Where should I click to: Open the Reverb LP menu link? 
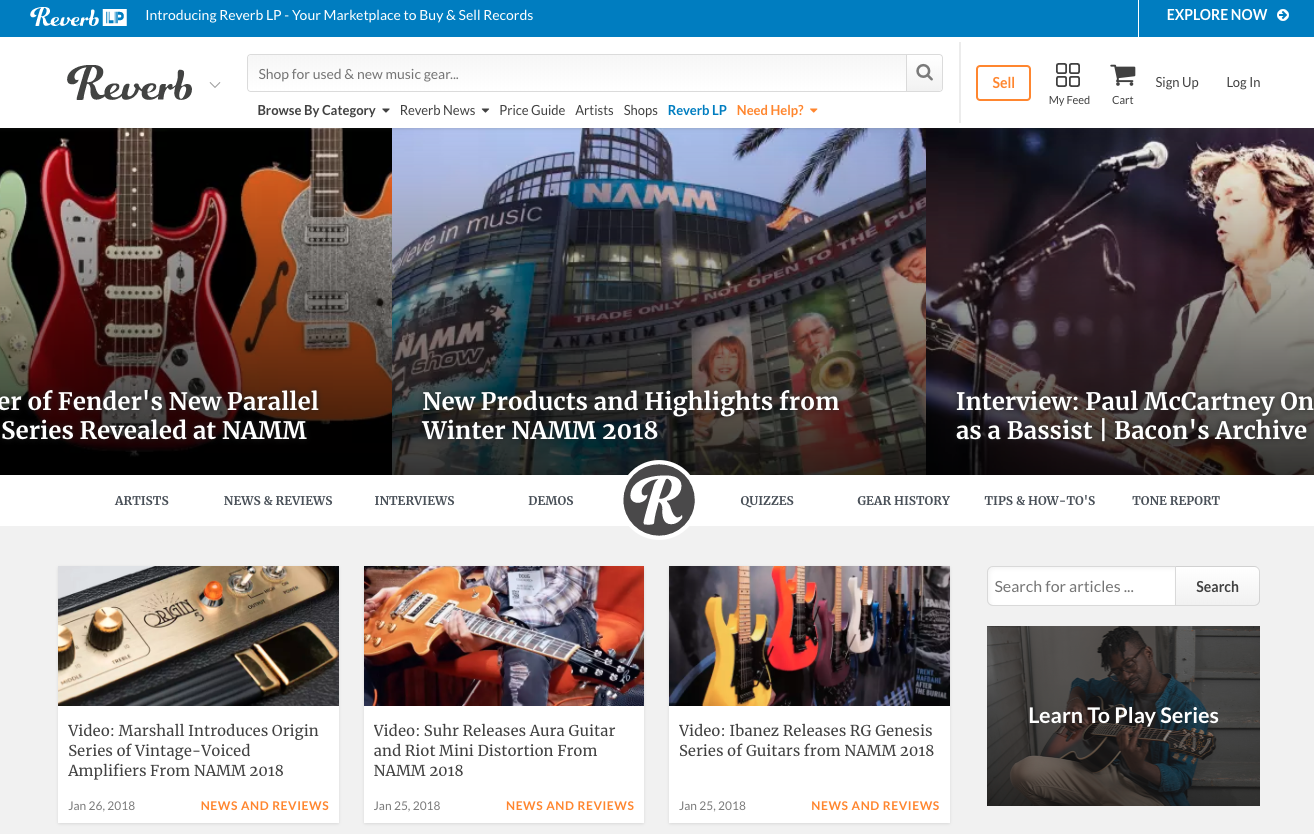point(697,110)
